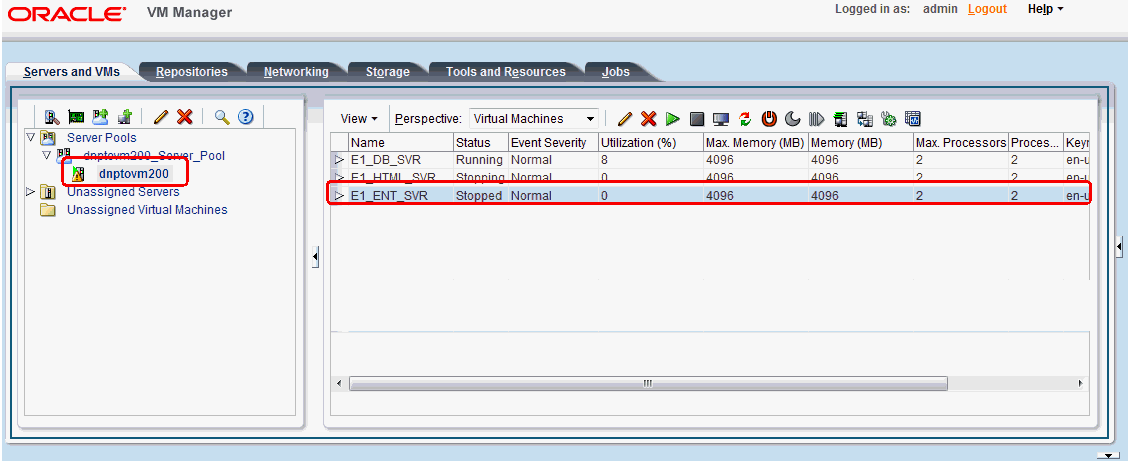Sort by the Max. Processors column header
1128x461 pixels.
(x=960, y=142)
